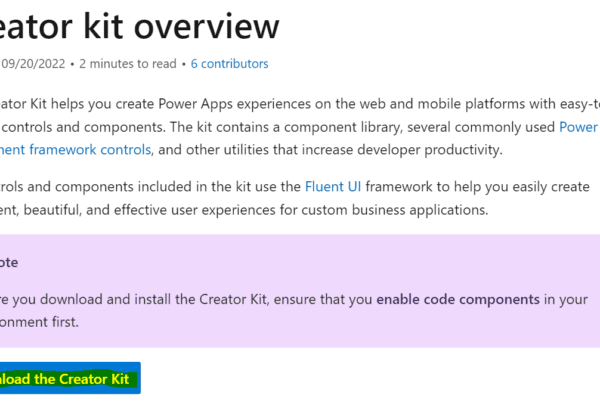Click the "Power" link at line end

pos(578,127)
